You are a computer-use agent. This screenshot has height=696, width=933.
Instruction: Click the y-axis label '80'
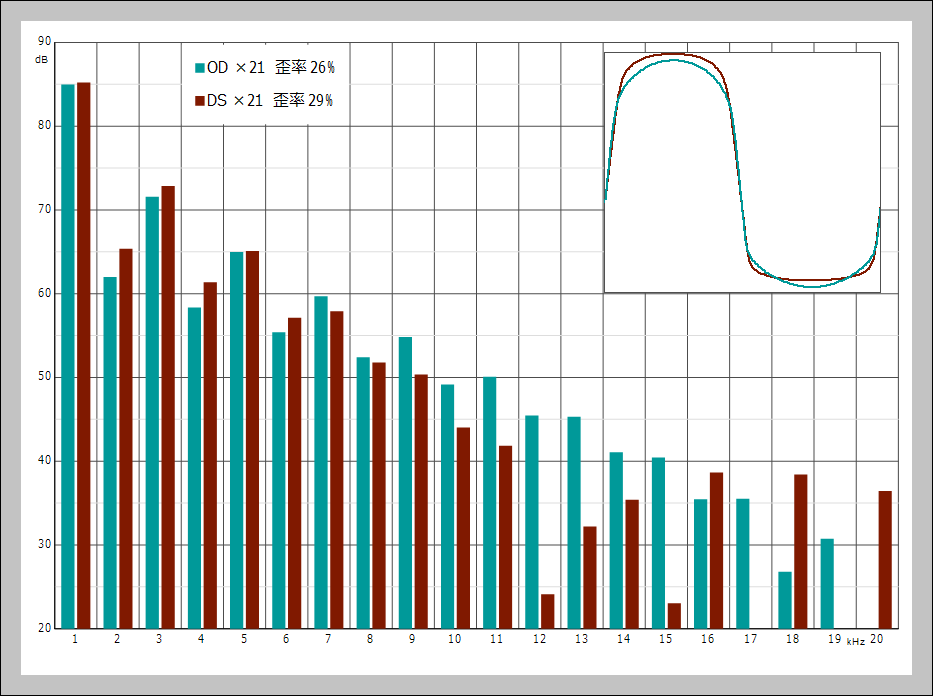point(45,126)
